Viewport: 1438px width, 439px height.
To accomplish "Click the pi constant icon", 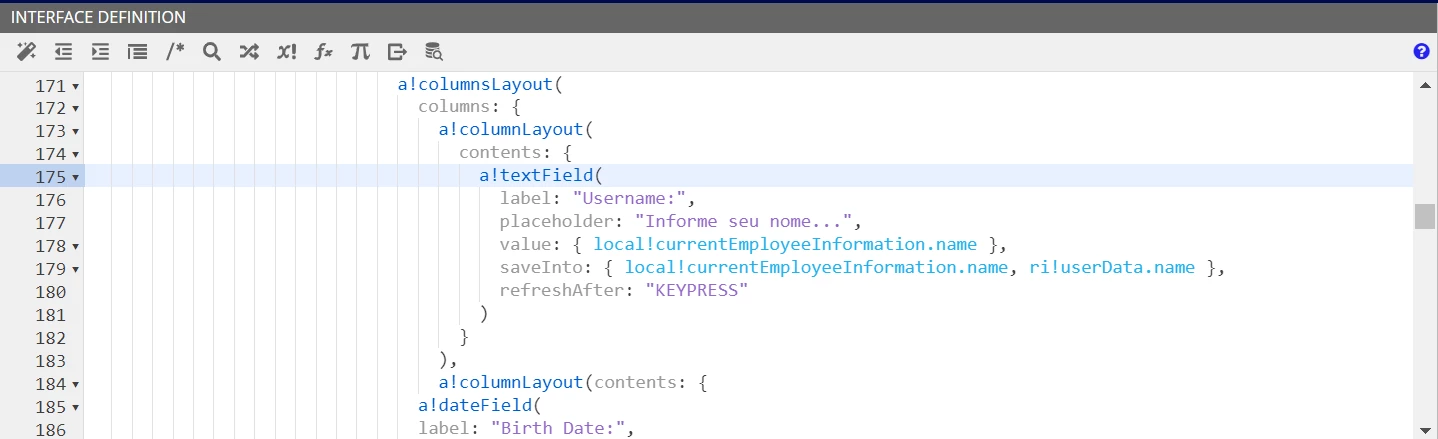I will [x=360, y=51].
